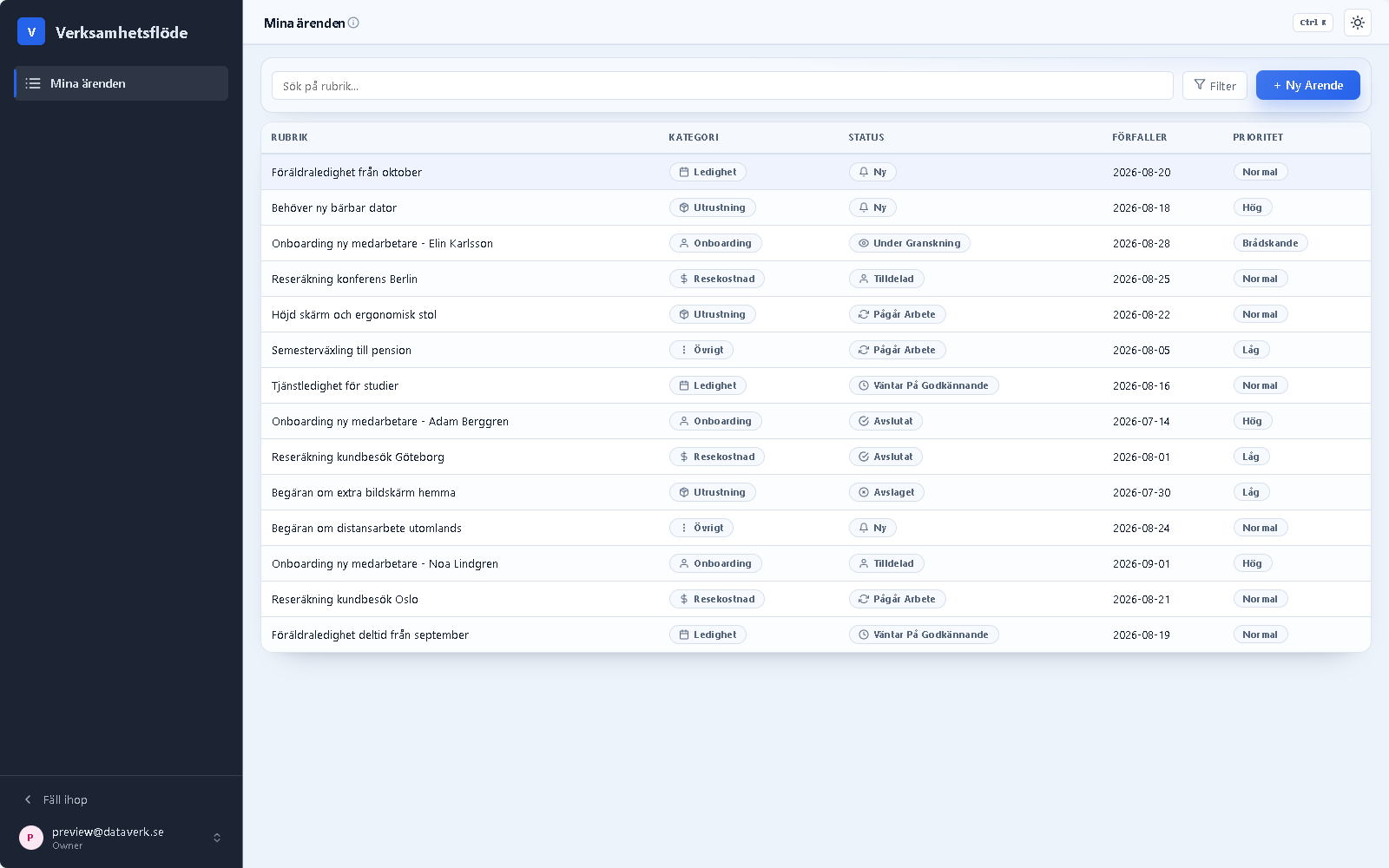The width and height of the screenshot is (1389, 868).
Task: Toggle the light/dark theme sun icon
Action: click(1358, 23)
